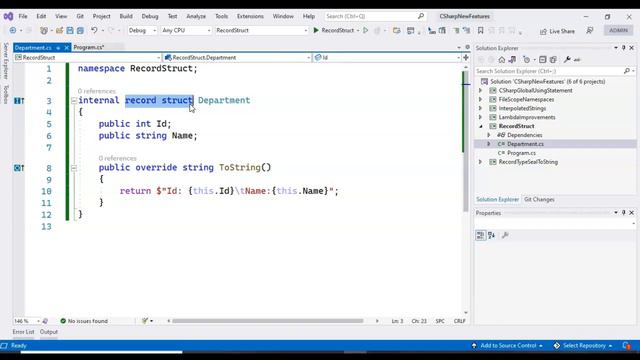Click Pending Changes Filter icon in Solution Explorer
The width and height of the screenshot is (640, 360).
click(527, 60)
